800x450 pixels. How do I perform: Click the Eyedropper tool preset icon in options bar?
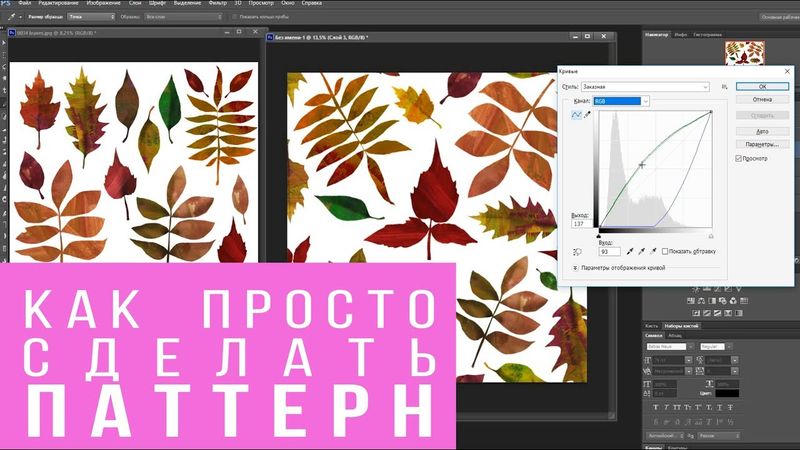(x=11, y=17)
